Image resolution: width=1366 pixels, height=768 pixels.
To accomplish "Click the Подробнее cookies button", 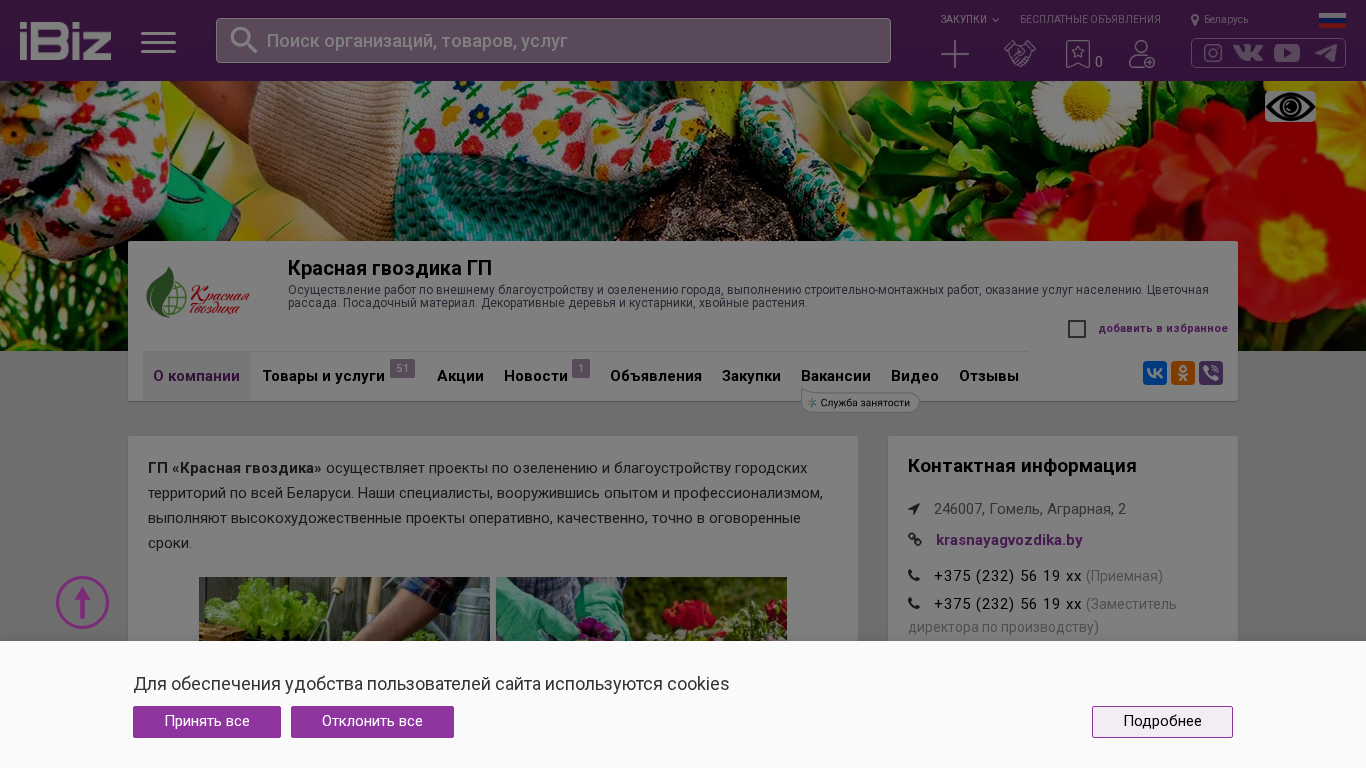I will pos(1162,722).
